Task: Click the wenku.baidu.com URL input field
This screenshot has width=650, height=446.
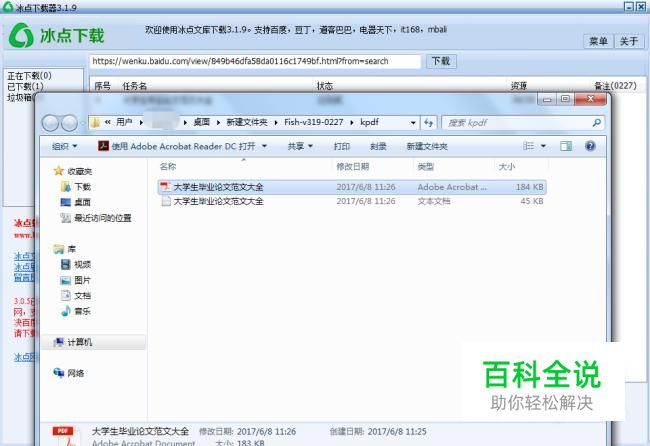Action: tap(255, 61)
